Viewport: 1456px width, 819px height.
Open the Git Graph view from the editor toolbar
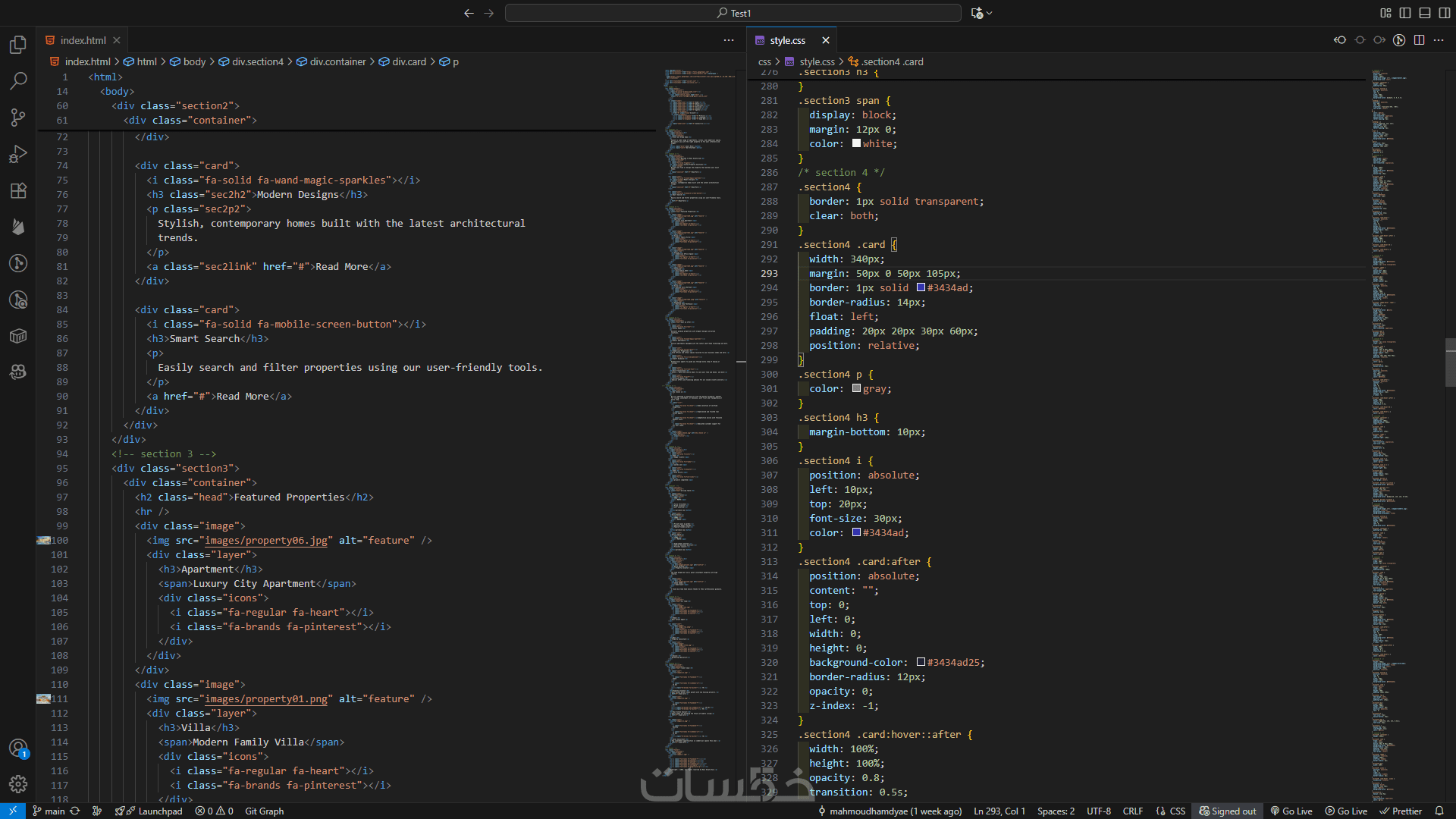[1399, 40]
